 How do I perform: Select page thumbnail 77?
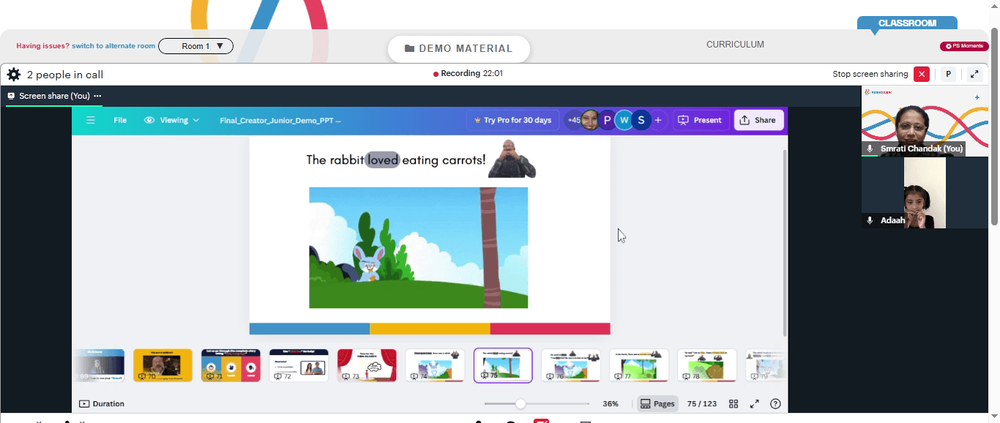point(638,366)
